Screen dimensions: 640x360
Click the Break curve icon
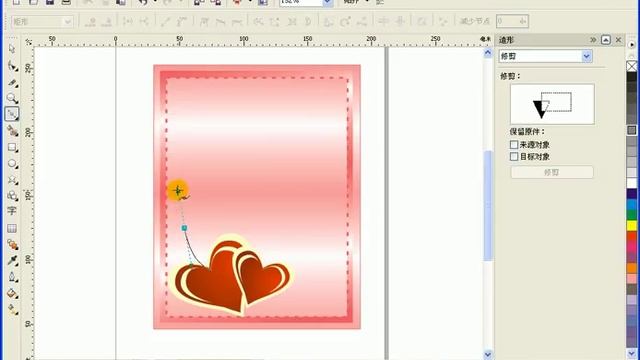click(x=144, y=22)
